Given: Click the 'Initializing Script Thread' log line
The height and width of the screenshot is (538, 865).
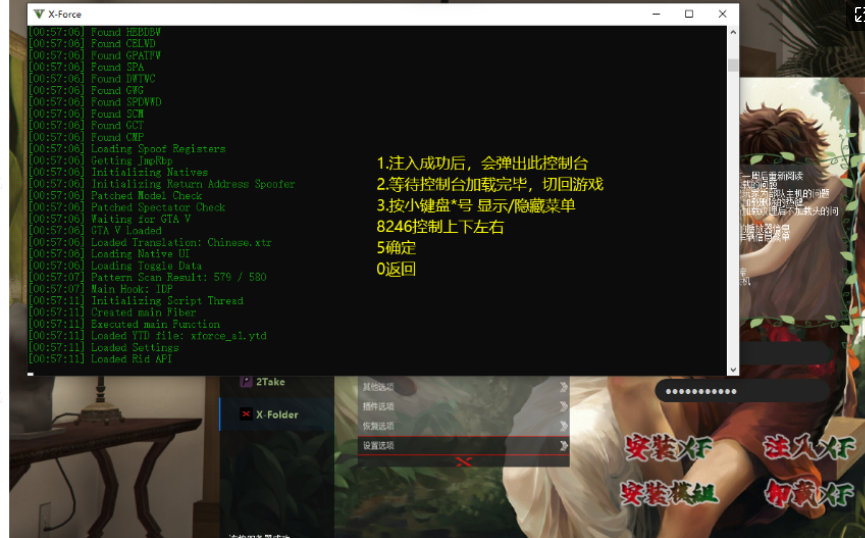Looking at the screenshot, I should 136,300.
